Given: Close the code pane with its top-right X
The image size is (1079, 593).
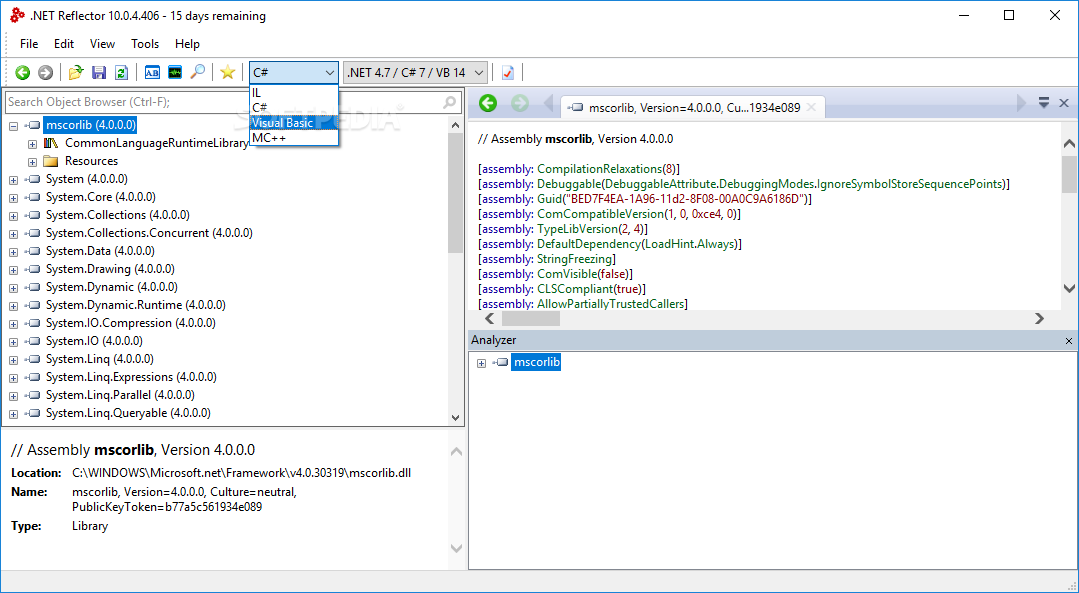Looking at the screenshot, I should coord(1064,103).
